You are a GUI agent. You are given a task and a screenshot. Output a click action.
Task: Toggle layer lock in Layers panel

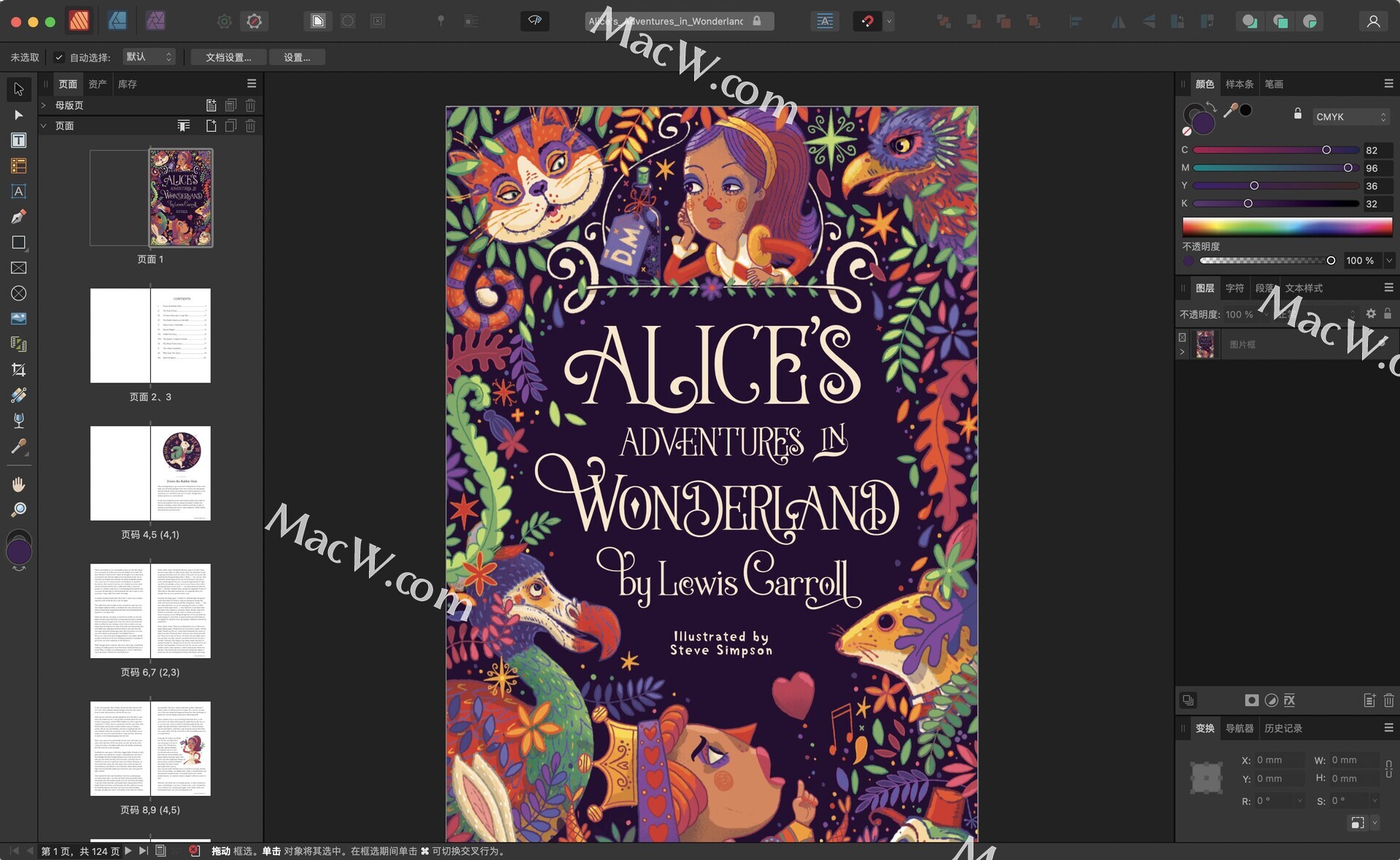[x=1388, y=313]
